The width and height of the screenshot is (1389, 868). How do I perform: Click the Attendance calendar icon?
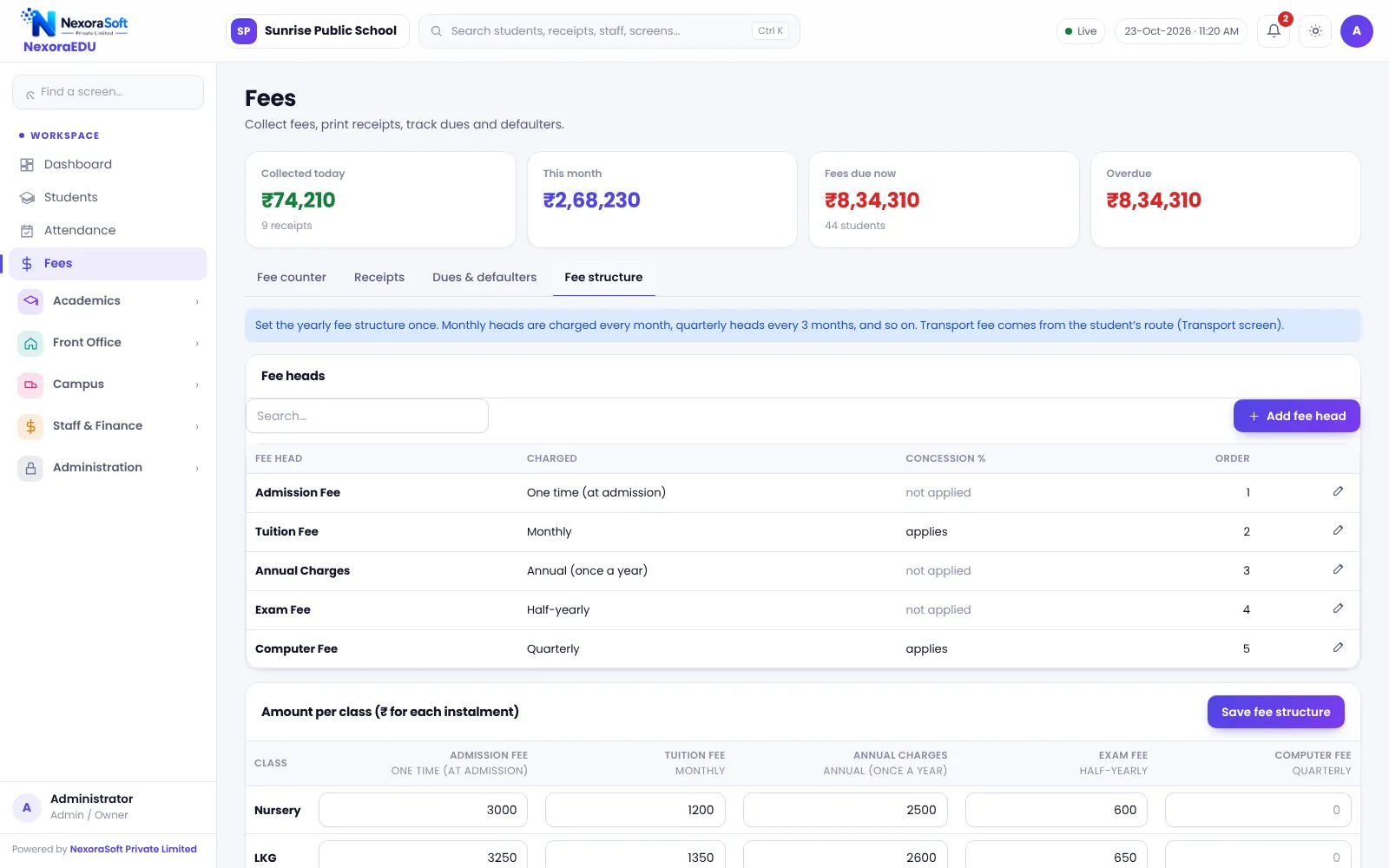(27, 230)
